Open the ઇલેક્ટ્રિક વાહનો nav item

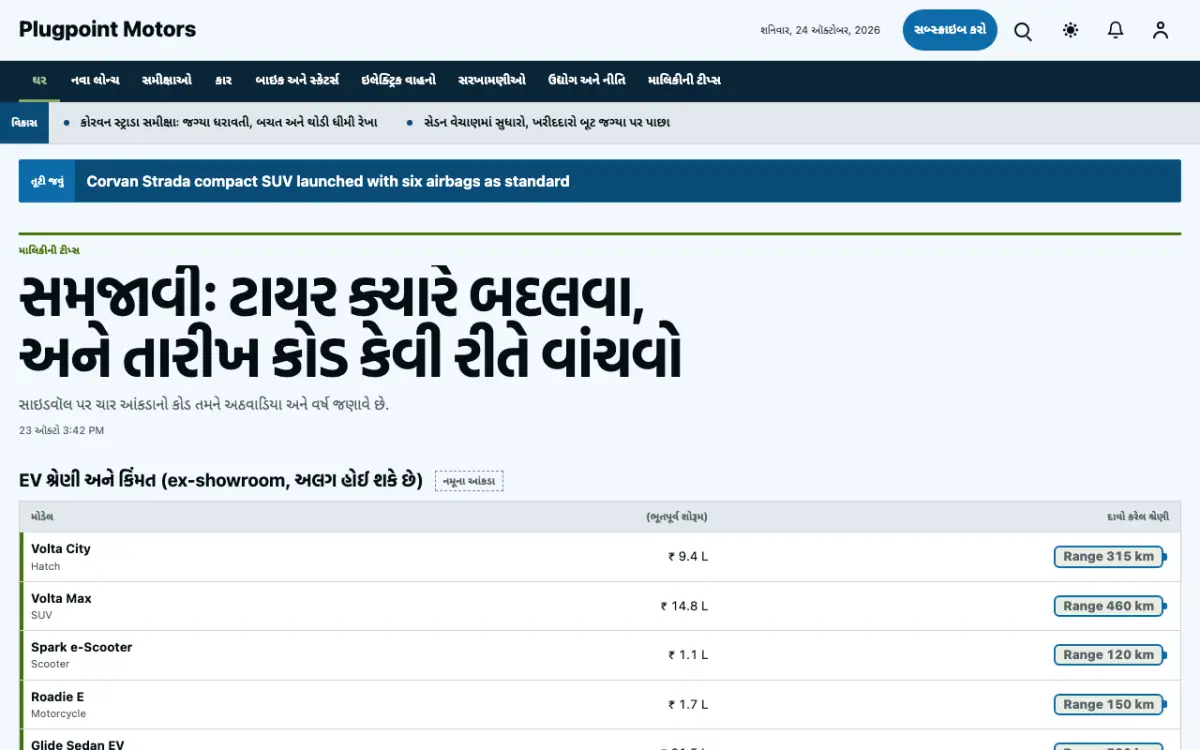click(398, 80)
